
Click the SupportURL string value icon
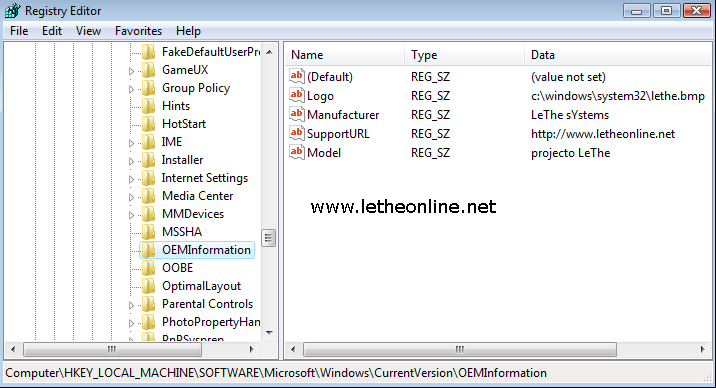pos(296,133)
